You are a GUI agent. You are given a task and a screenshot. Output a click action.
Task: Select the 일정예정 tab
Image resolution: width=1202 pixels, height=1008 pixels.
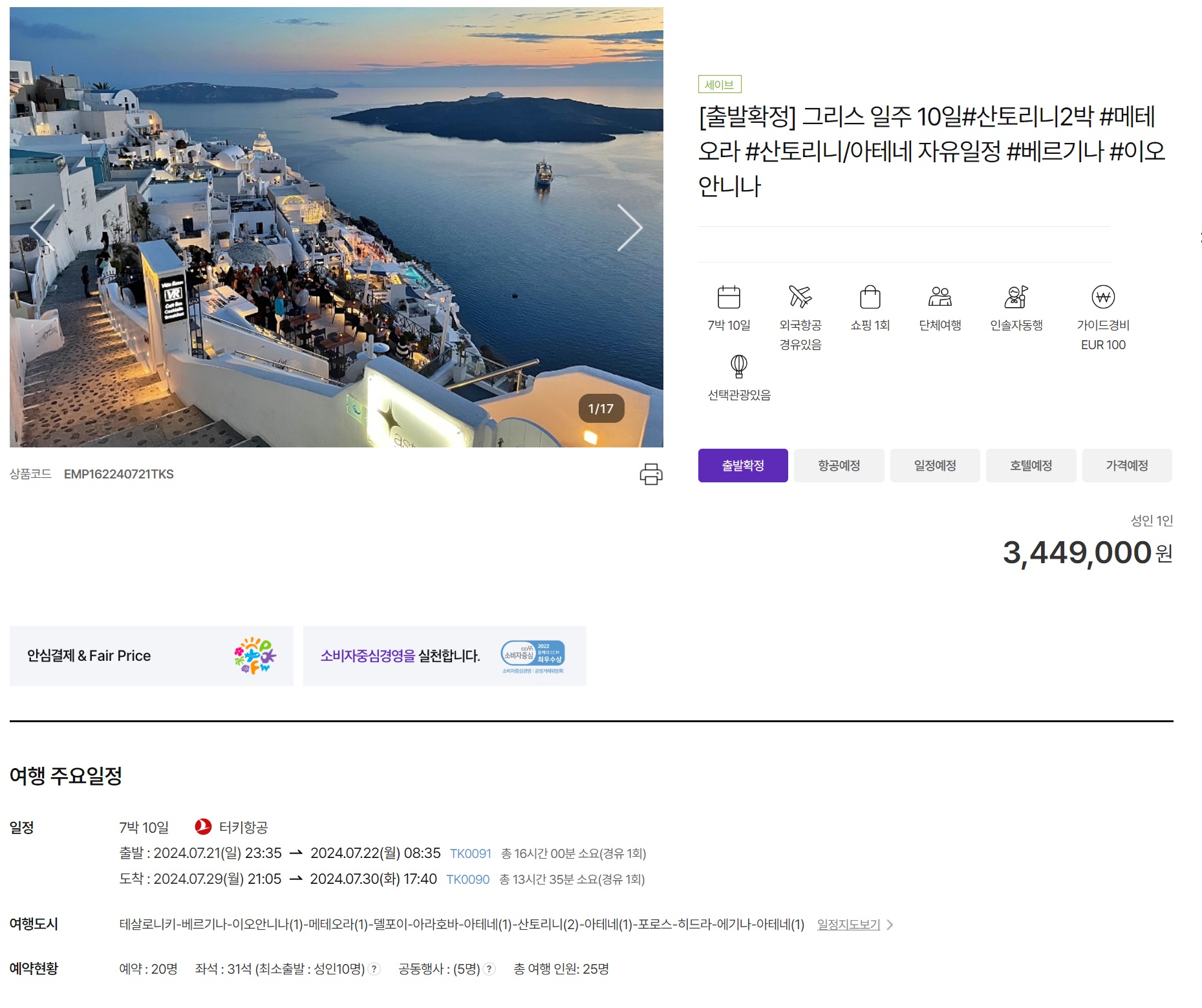point(935,466)
